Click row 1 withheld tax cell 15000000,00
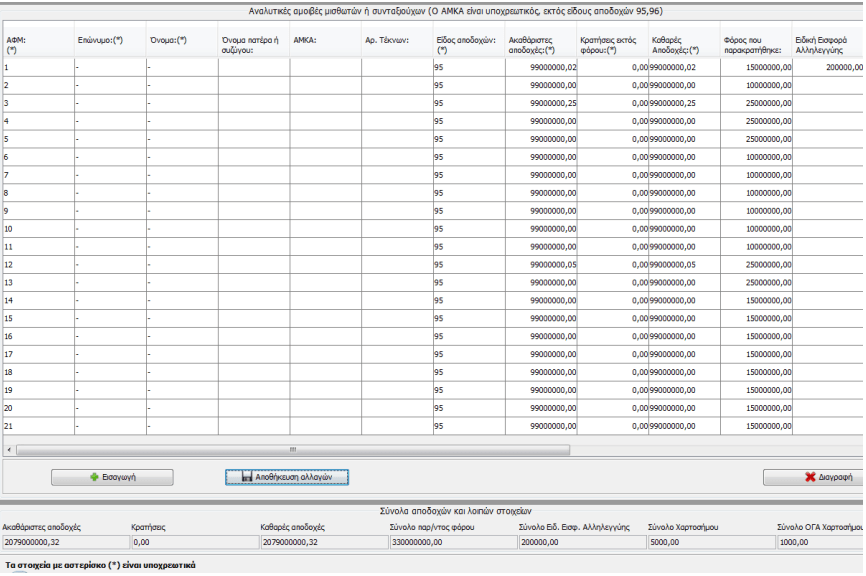The image size is (866, 576). point(757,67)
